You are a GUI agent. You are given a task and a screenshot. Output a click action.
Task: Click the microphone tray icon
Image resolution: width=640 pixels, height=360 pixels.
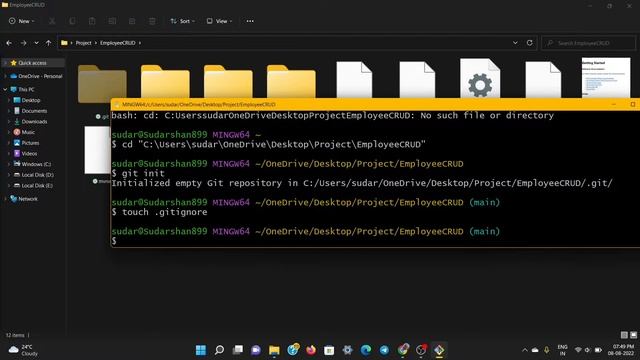coord(547,350)
